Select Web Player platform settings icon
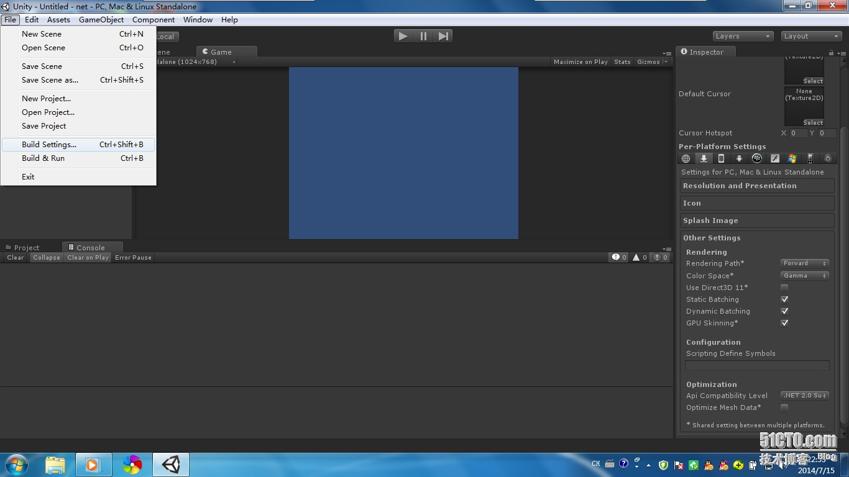 (686, 159)
